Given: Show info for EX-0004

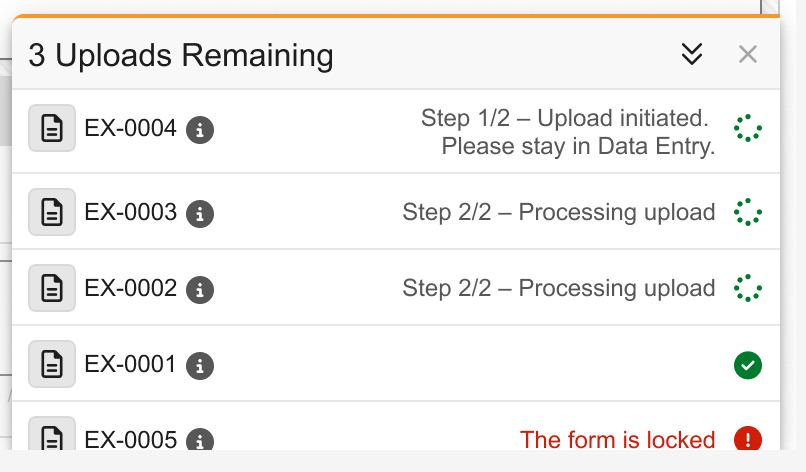Looking at the screenshot, I should pos(201,129).
